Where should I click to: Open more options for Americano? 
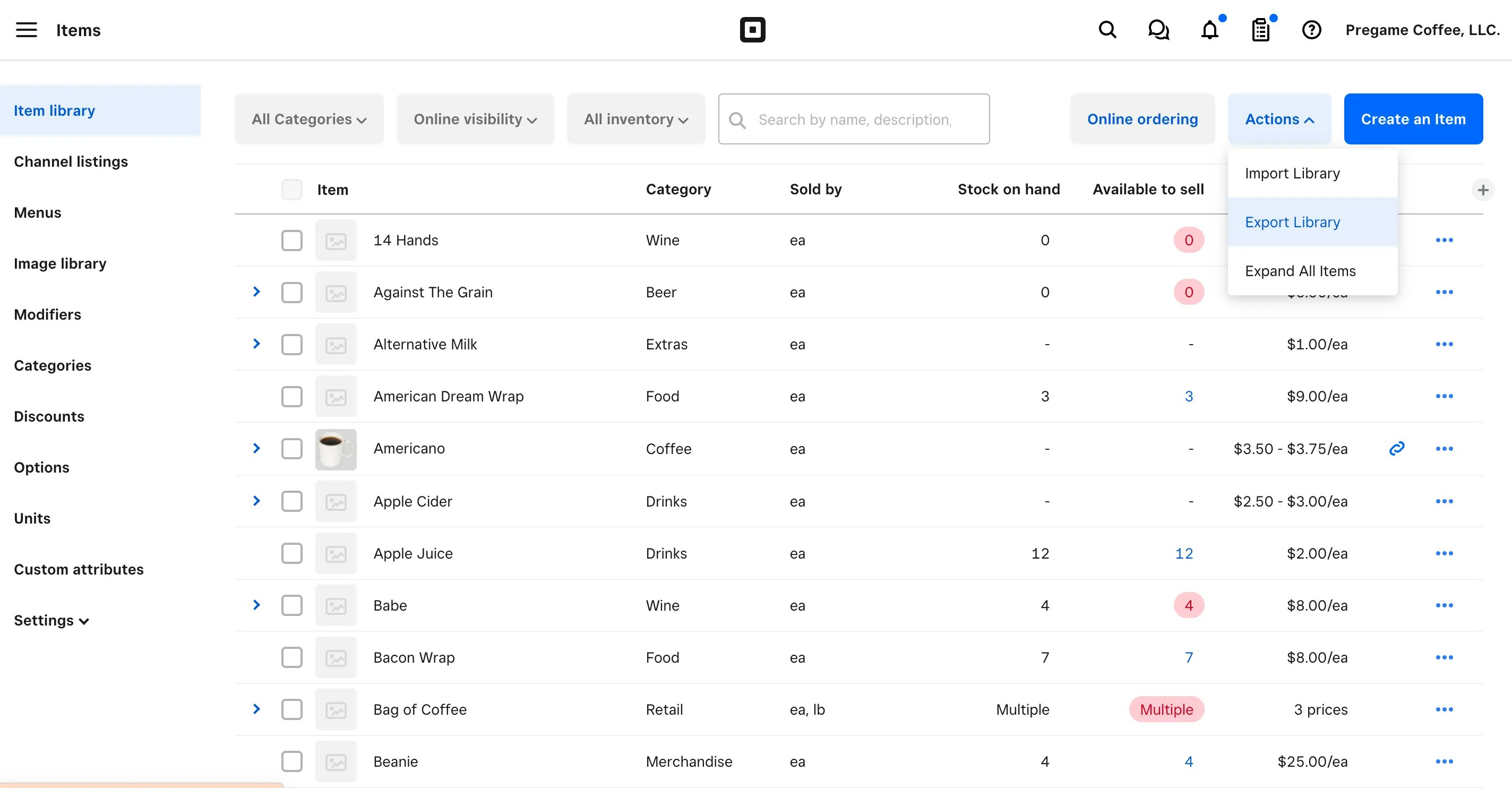coord(1445,449)
